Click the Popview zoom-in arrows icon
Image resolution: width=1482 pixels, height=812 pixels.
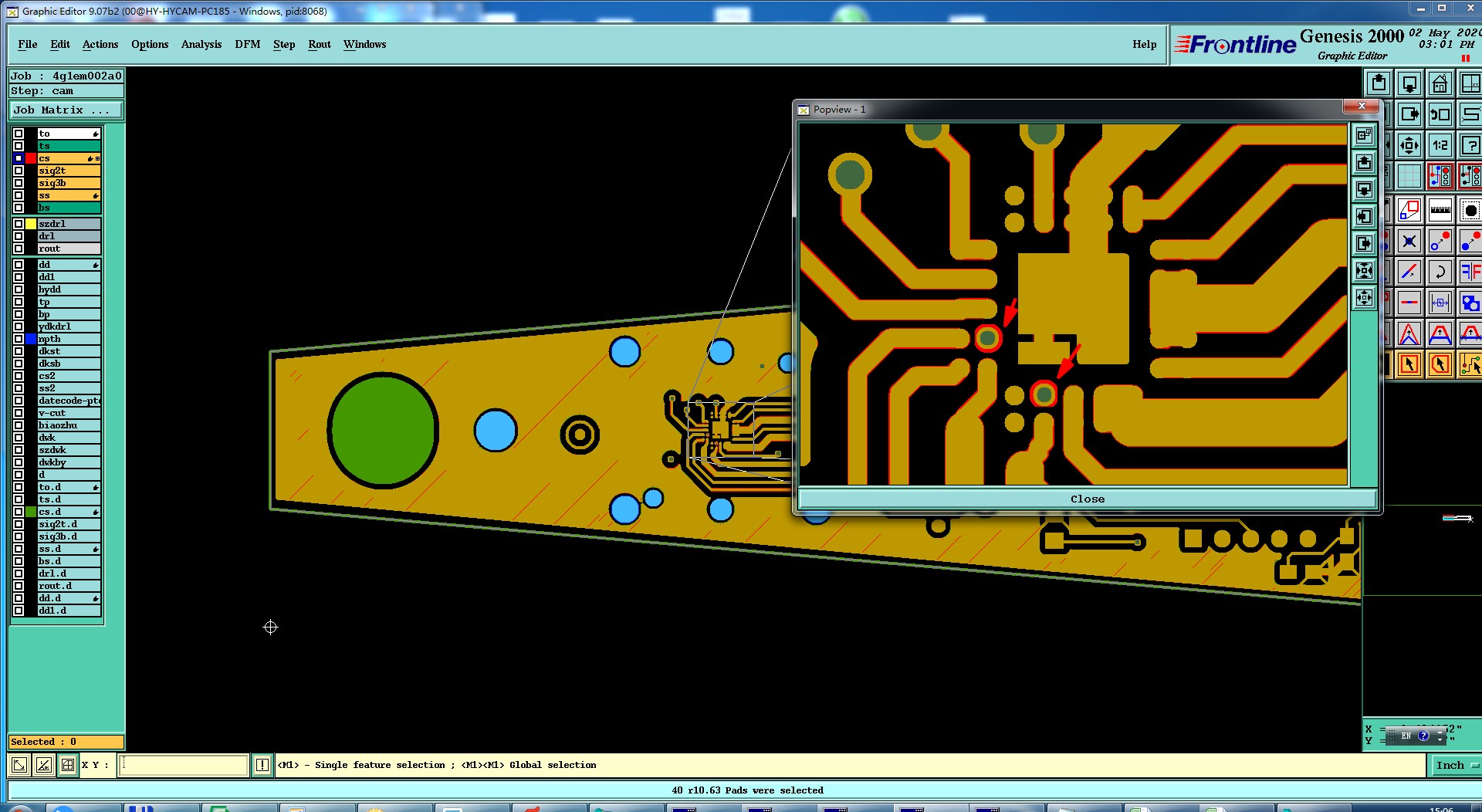1365,271
